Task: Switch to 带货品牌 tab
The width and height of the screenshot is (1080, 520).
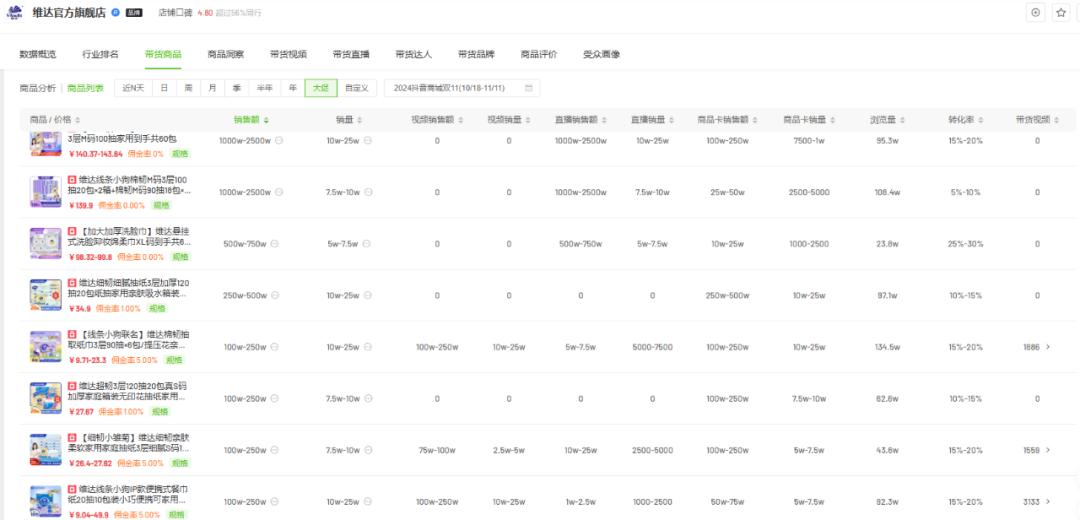Action: (477, 54)
